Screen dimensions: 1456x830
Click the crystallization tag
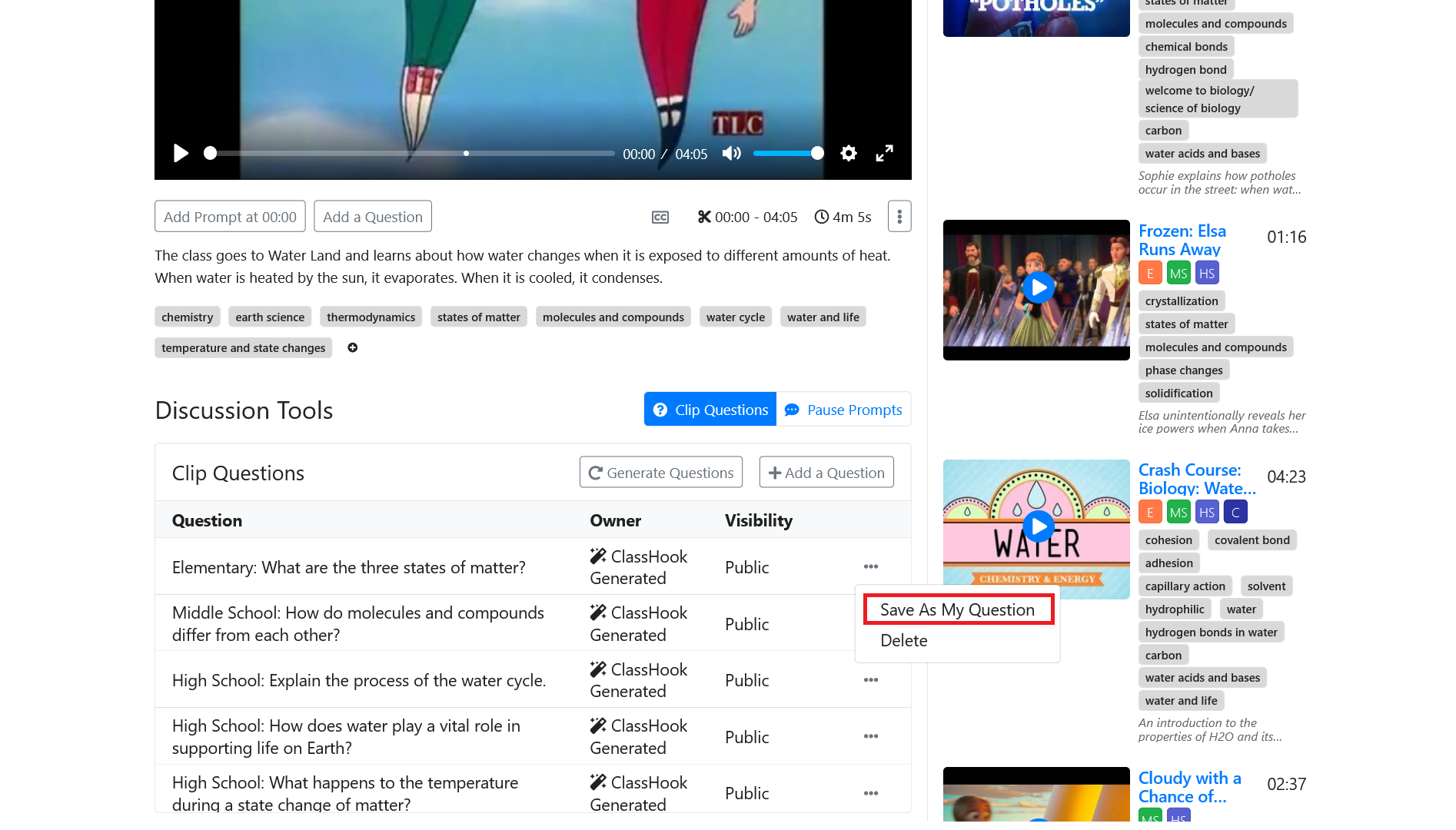coord(1182,300)
